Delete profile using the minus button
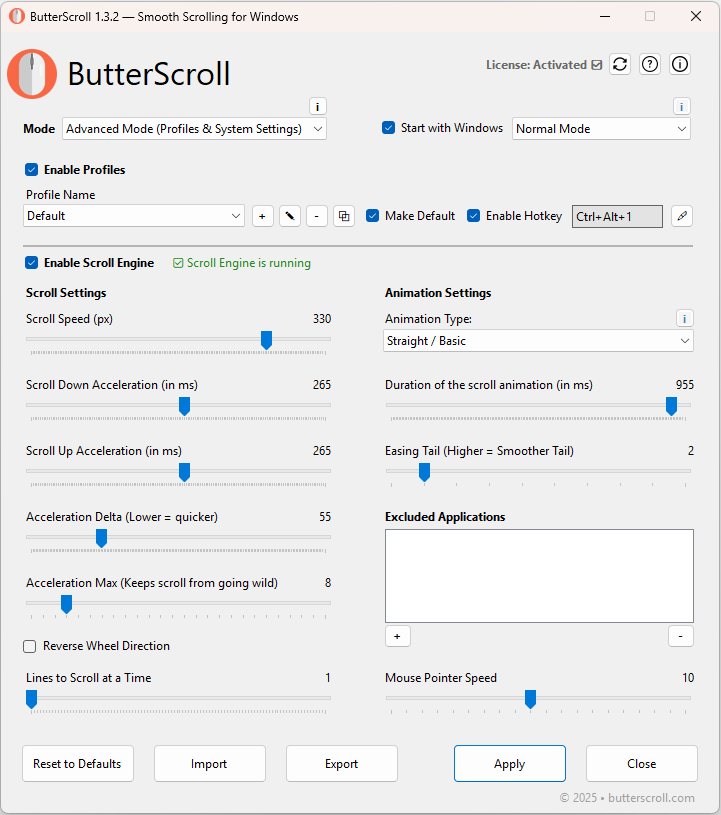 coord(317,216)
